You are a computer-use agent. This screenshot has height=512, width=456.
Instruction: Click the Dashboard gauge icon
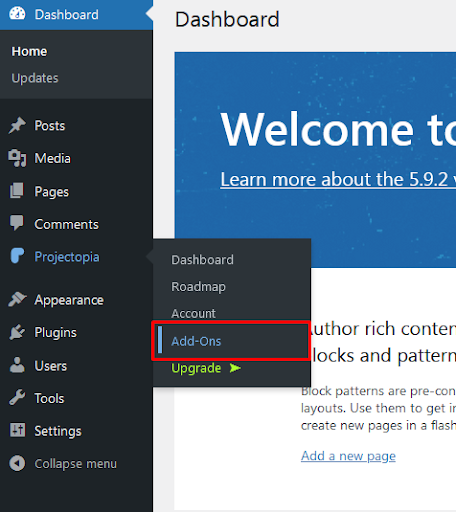[17, 14]
